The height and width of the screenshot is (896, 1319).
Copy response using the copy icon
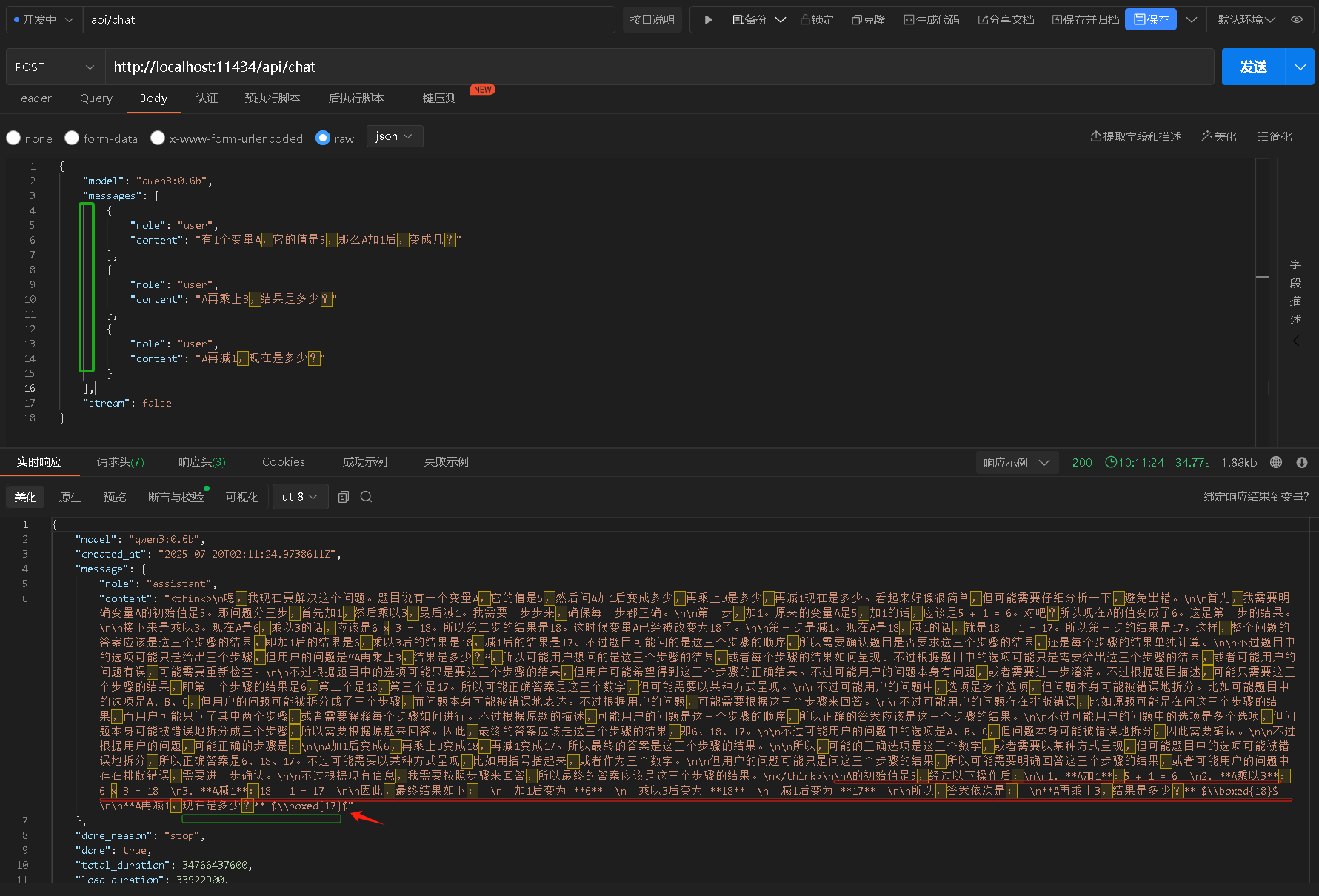click(344, 497)
